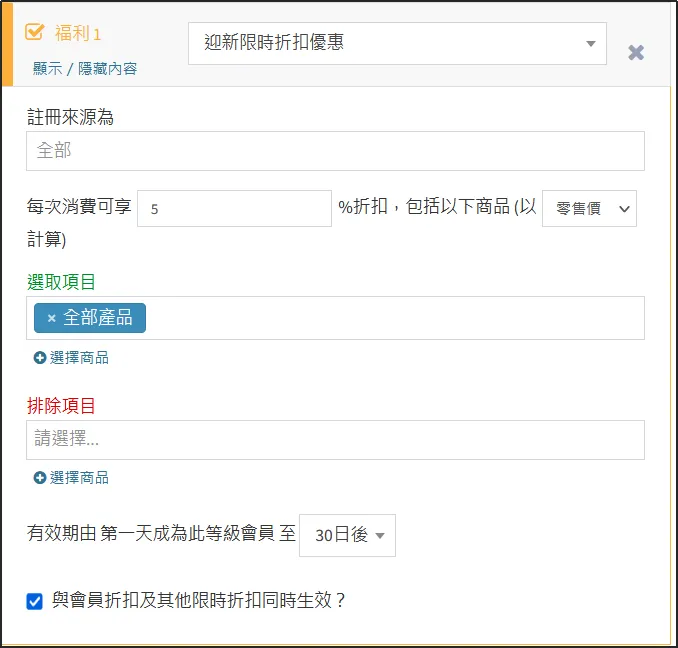
Task: Tick the 與會員折扣及其他限時折扣同時生效 checkbox
Action: click(35, 601)
